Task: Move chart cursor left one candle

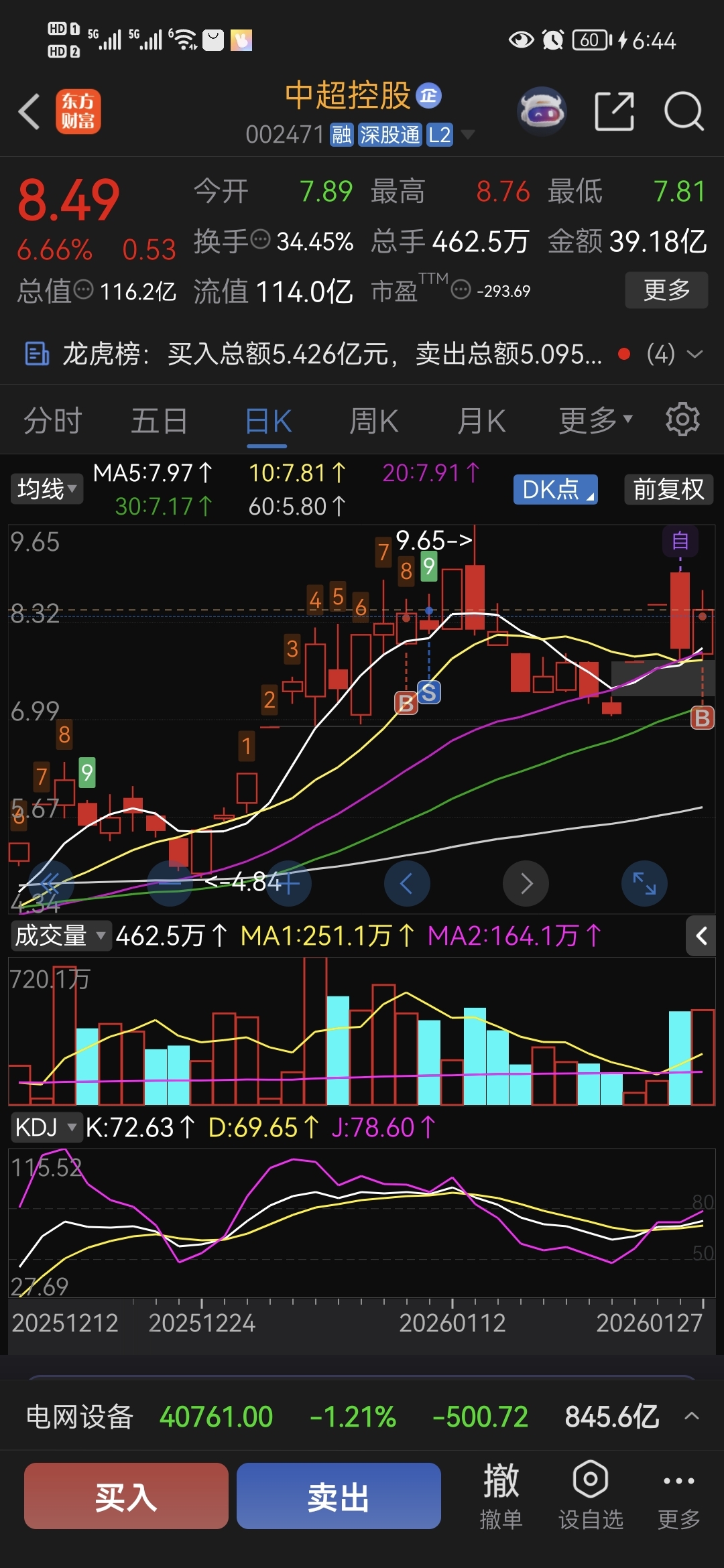Action: point(407,883)
